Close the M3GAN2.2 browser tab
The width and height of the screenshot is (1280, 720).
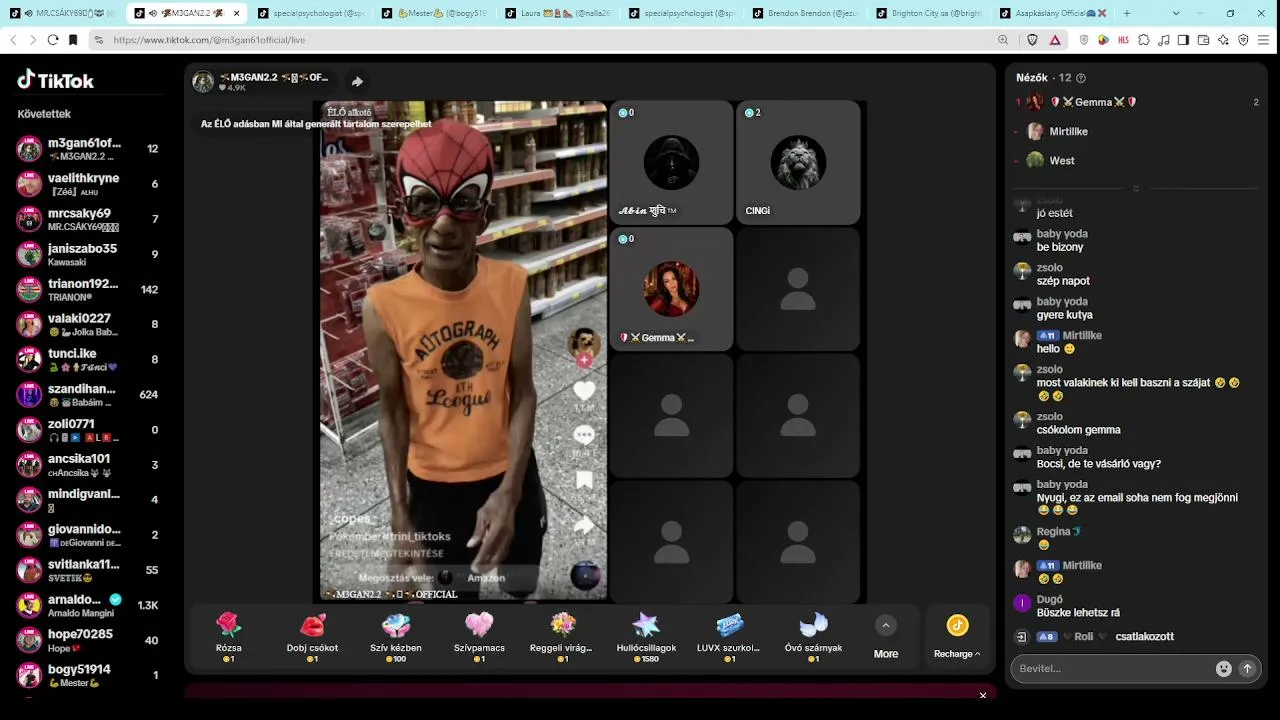tap(236, 14)
